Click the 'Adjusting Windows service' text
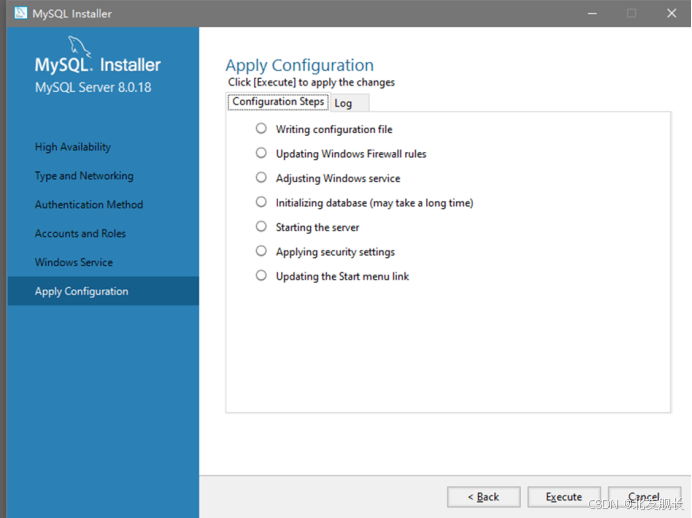This screenshot has width=692, height=518. click(338, 178)
